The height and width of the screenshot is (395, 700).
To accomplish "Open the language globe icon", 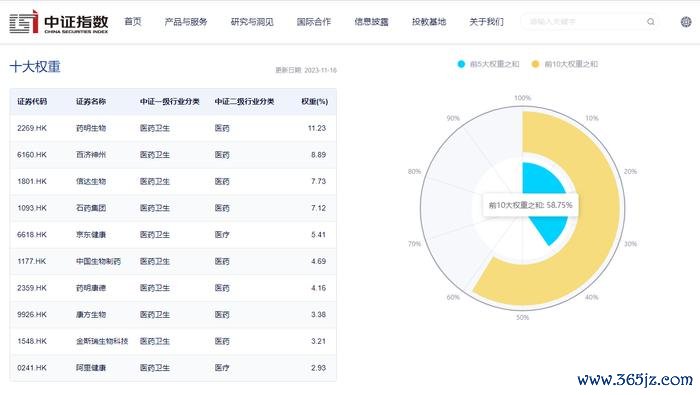I will click(686, 21).
